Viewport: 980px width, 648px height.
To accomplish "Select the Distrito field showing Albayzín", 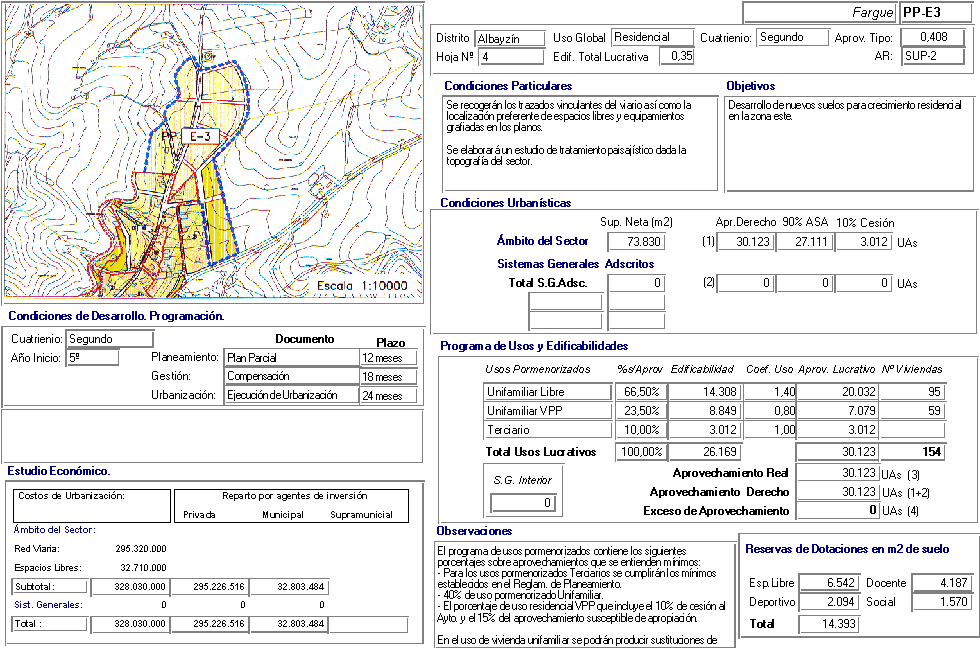I will [510, 38].
